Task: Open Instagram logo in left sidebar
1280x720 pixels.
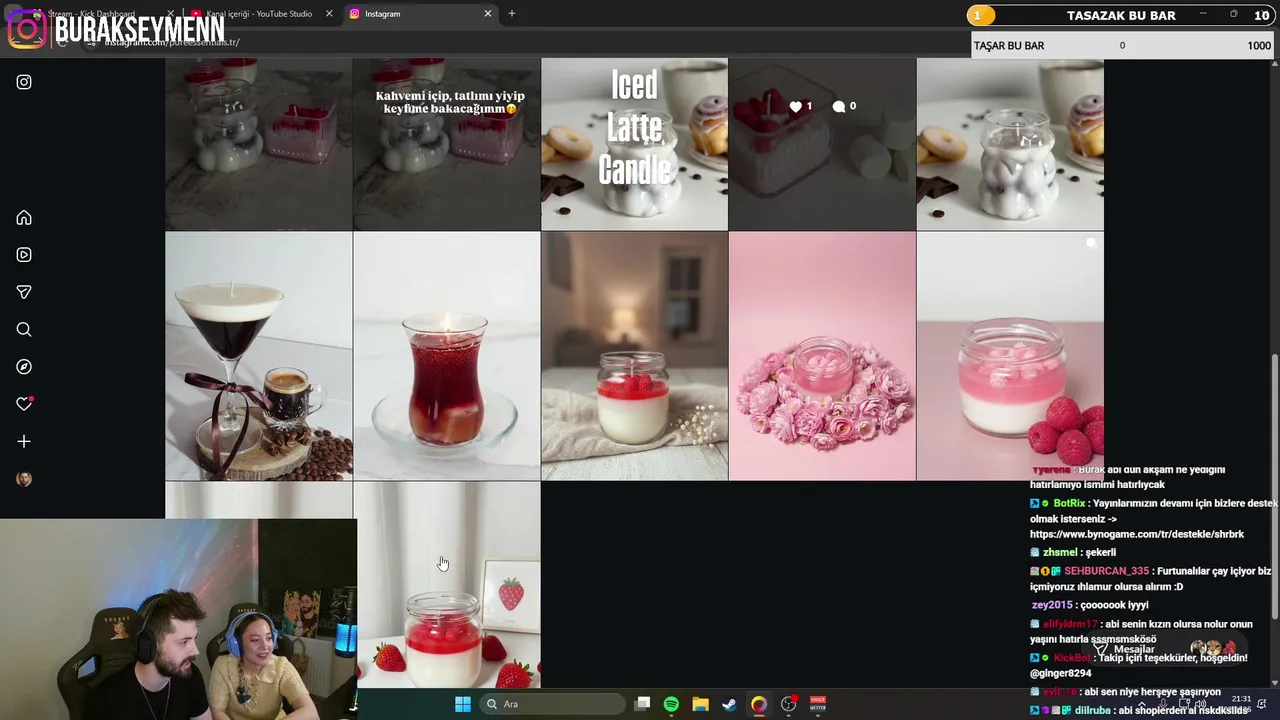Action: [24, 82]
